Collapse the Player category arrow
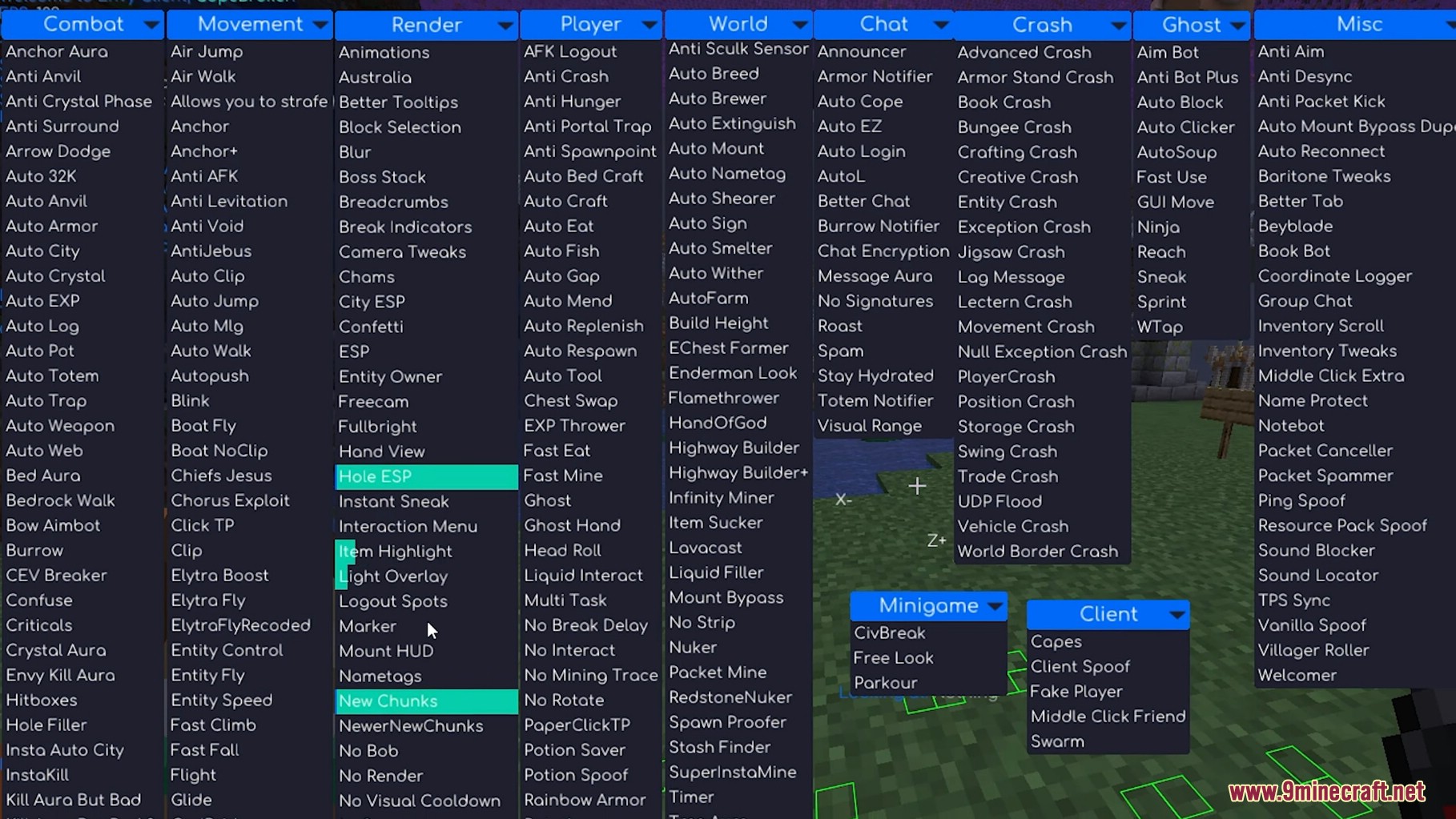Viewport: 1456px width, 819px height. click(x=650, y=25)
